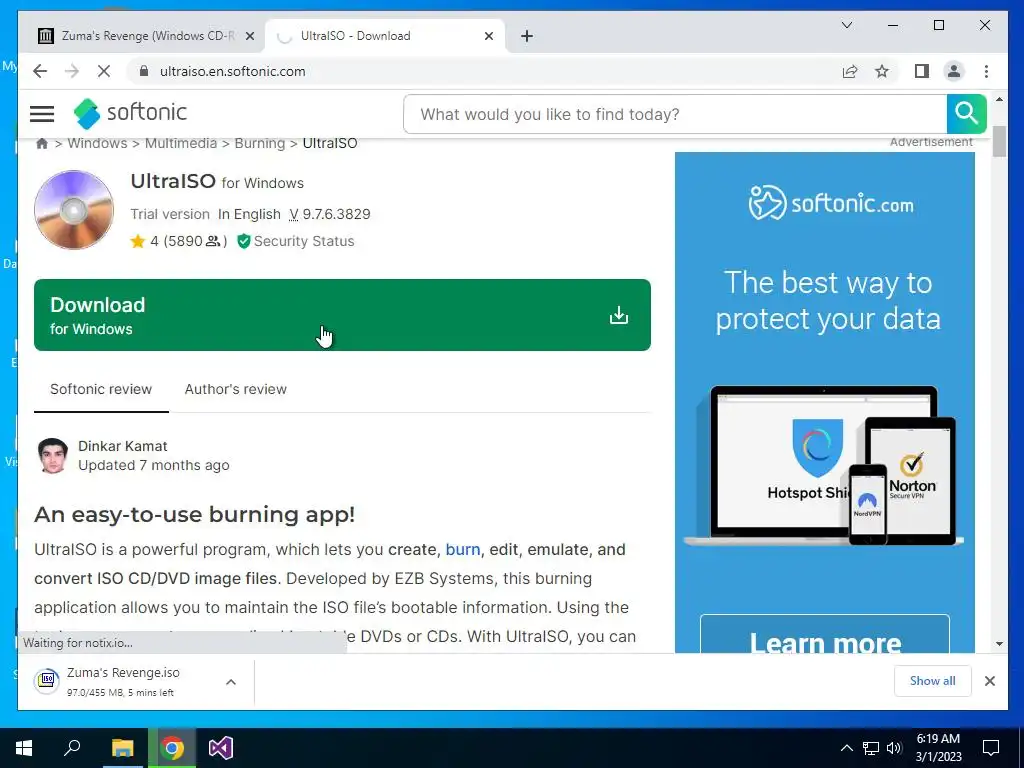Open File Explorer from the taskbar
1024x768 pixels.
point(122,748)
